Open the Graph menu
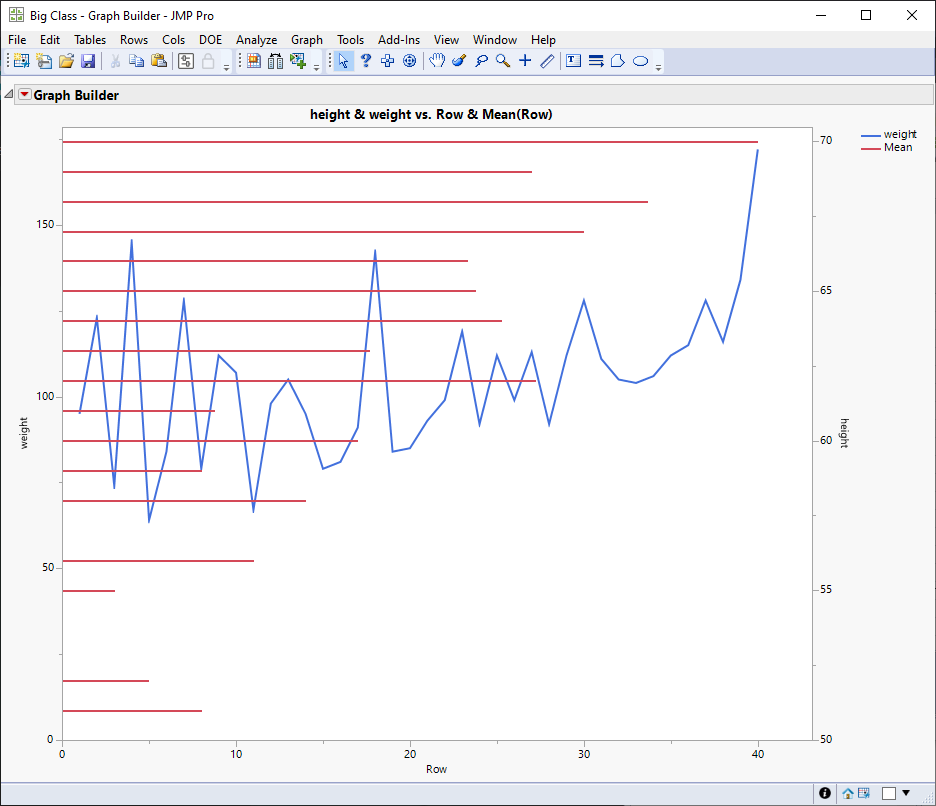936x806 pixels. (x=307, y=40)
